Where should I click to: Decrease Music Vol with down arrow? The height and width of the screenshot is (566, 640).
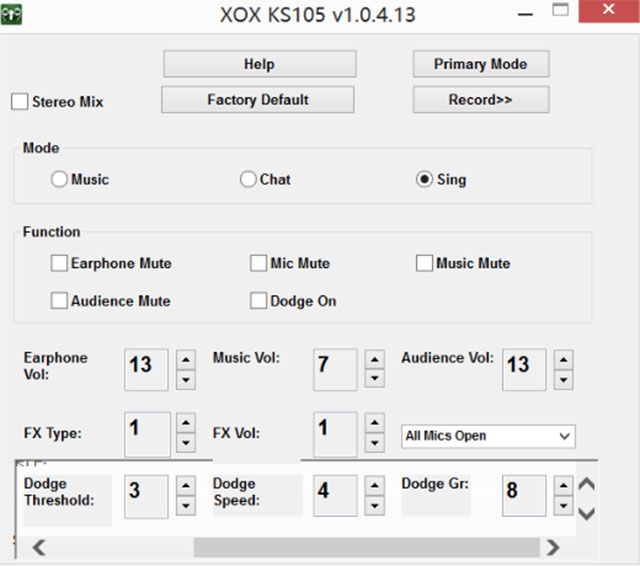tap(375, 379)
